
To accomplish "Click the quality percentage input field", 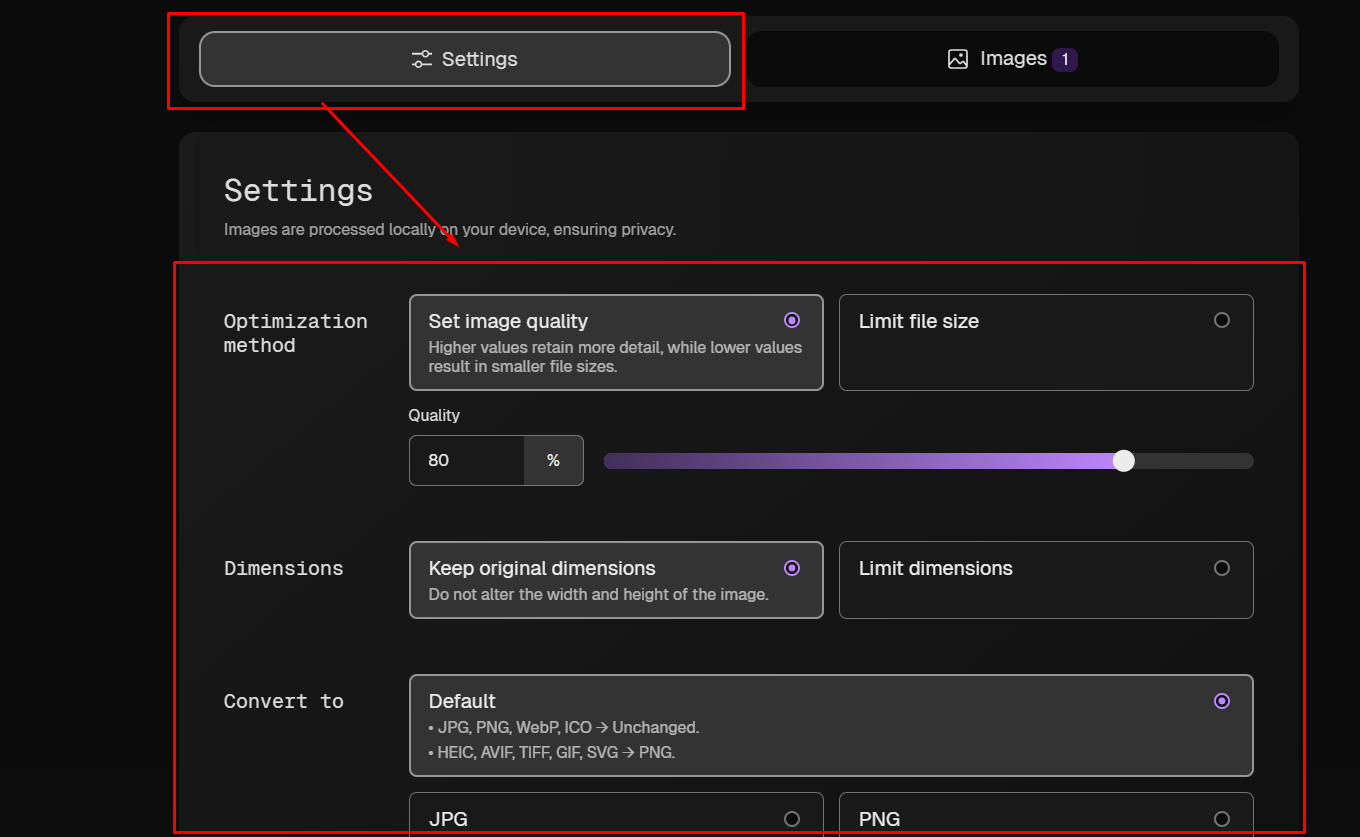I will point(466,460).
